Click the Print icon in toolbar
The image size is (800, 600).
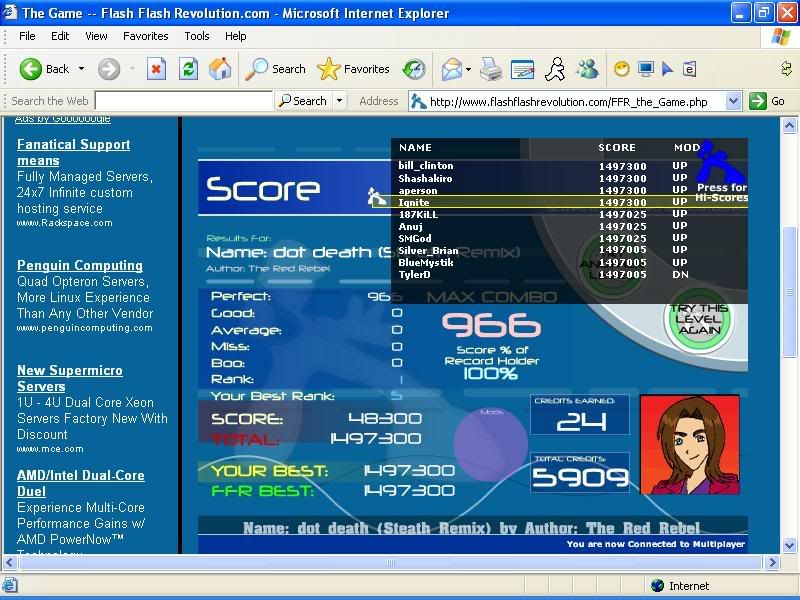coord(490,69)
